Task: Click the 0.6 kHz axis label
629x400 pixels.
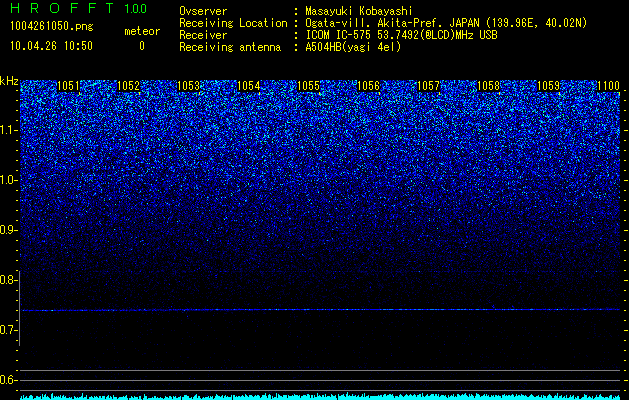Action: click(x=8, y=380)
